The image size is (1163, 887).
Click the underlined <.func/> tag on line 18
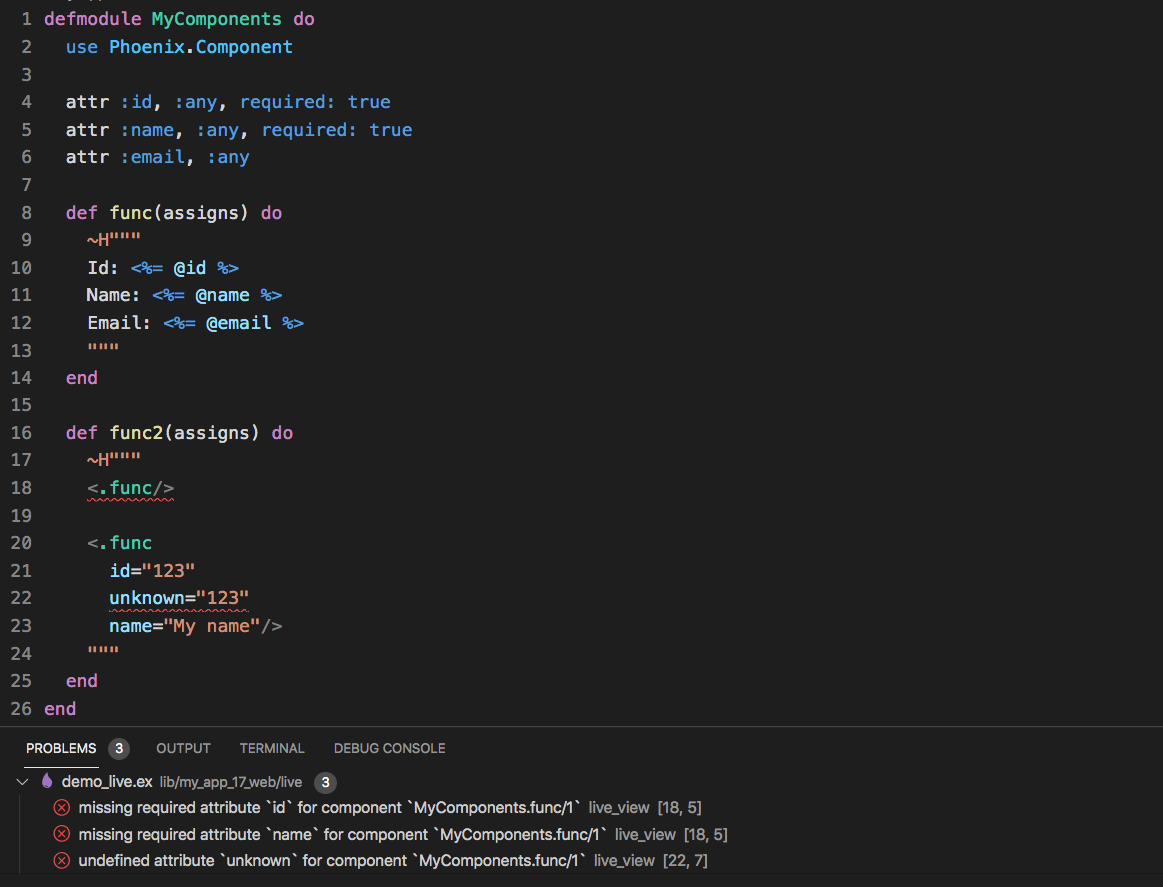(x=130, y=488)
